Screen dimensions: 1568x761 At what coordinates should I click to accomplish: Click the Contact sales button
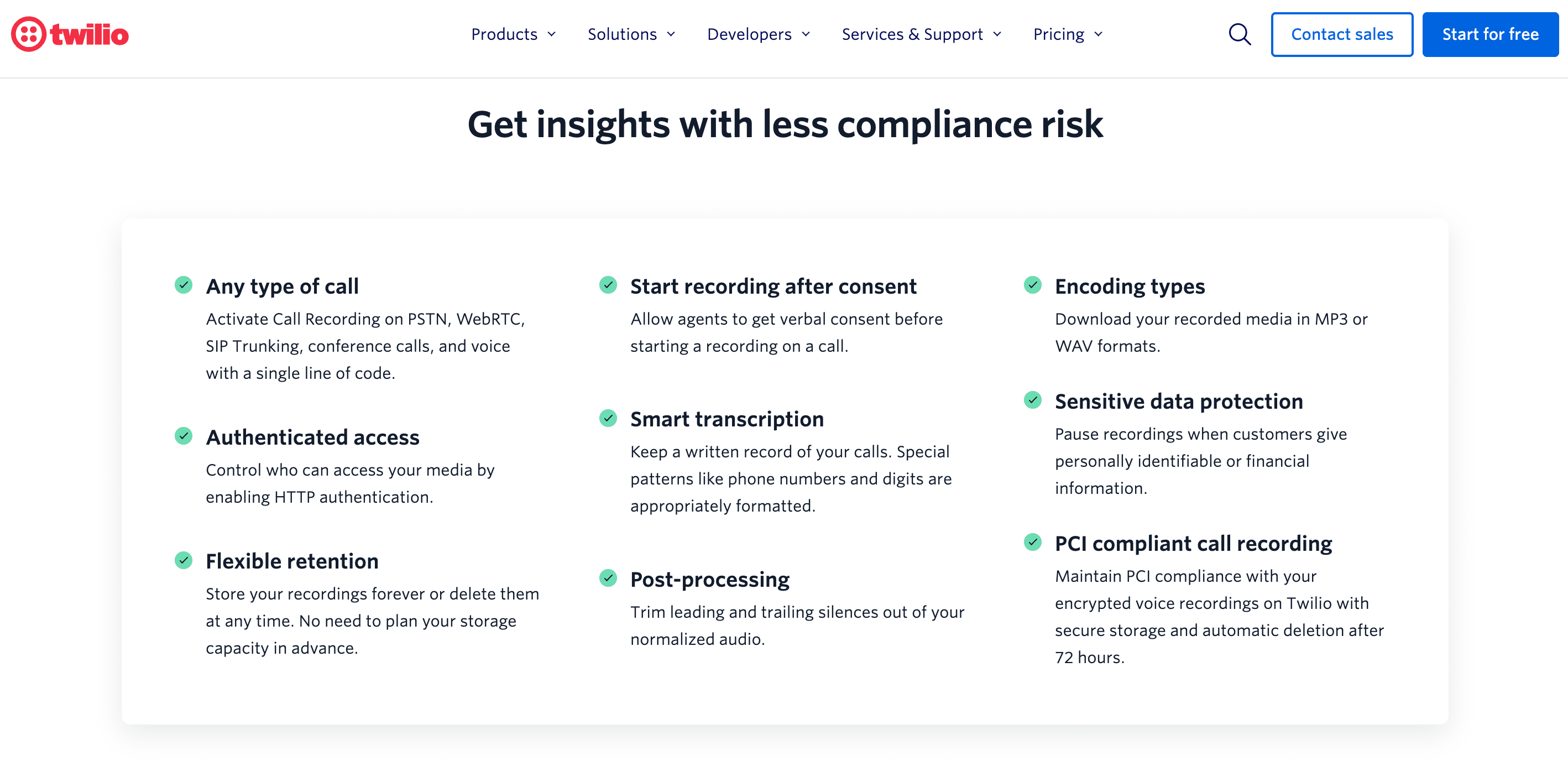coord(1341,35)
